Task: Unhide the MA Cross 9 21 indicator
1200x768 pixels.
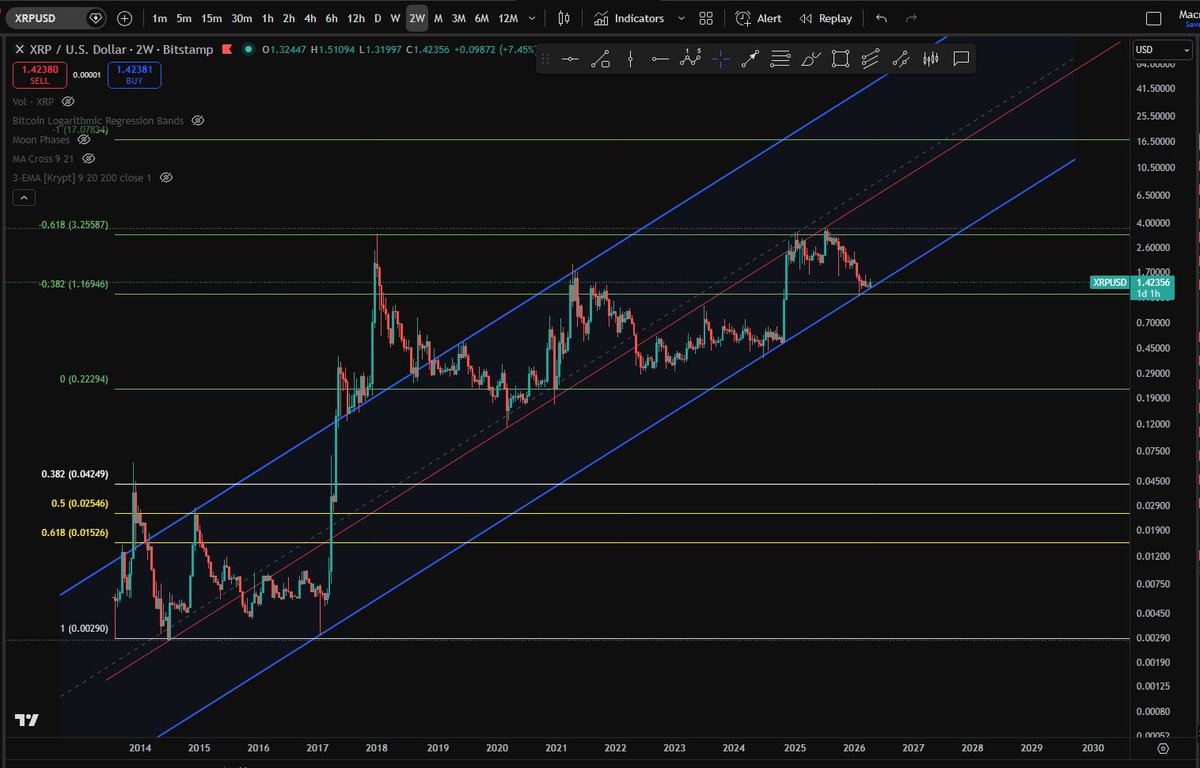Action: click(89, 158)
